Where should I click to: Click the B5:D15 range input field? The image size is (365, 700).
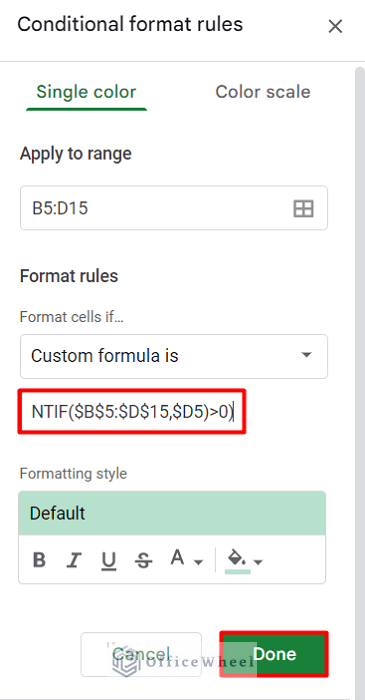click(174, 208)
